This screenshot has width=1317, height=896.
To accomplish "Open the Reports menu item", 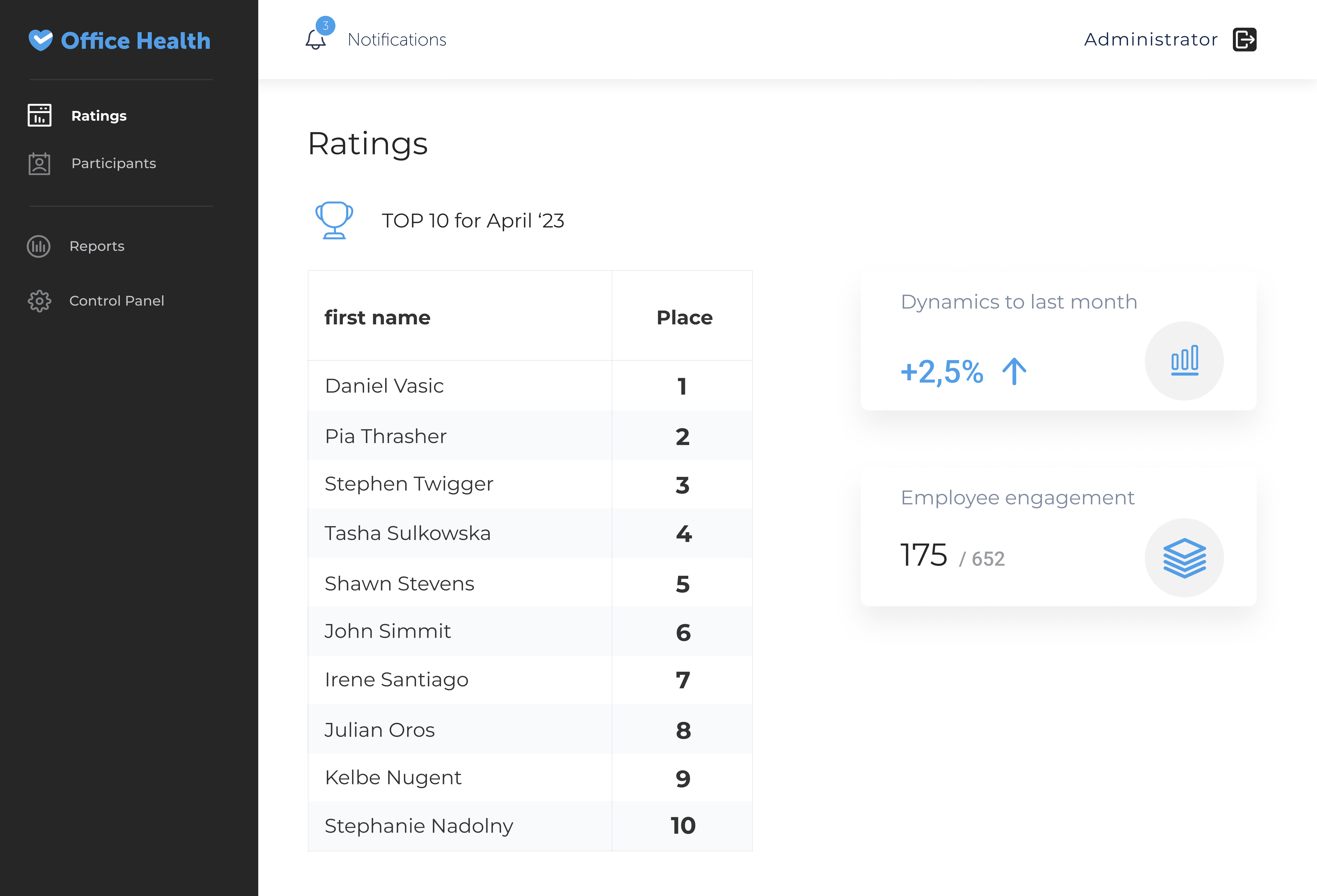I will pyautogui.click(x=97, y=246).
